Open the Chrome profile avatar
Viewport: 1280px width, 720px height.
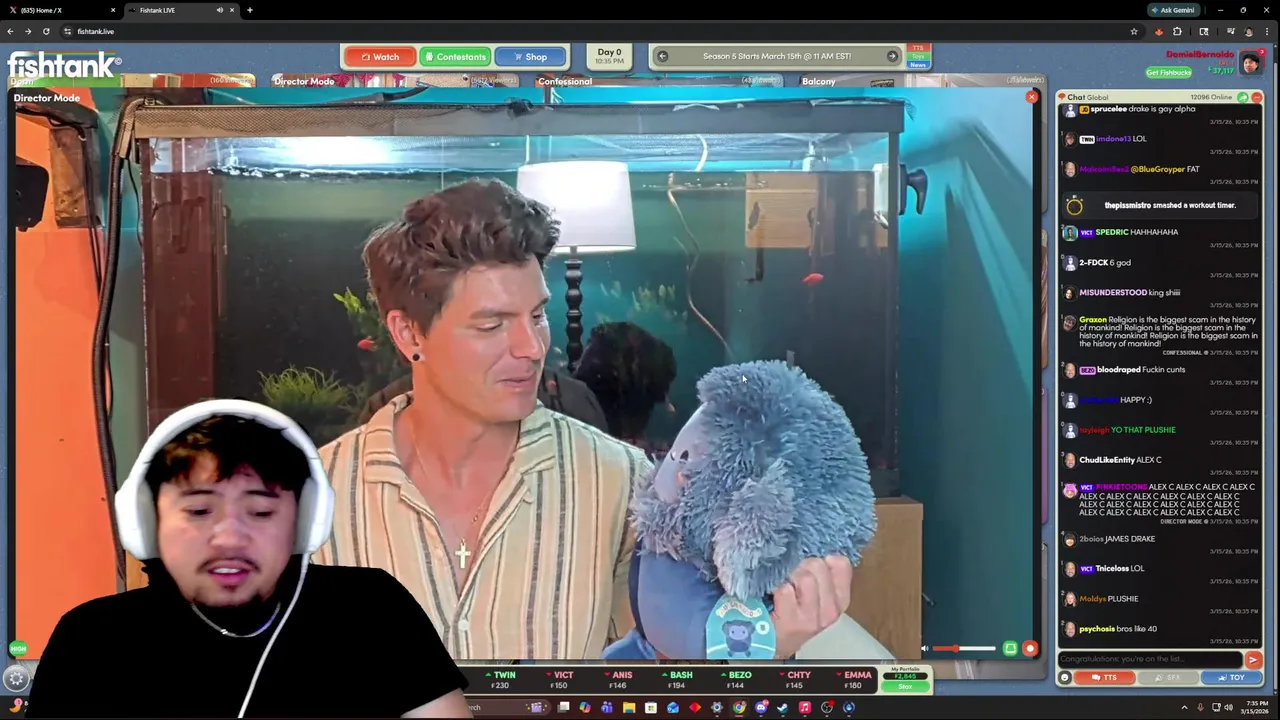click(1249, 31)
